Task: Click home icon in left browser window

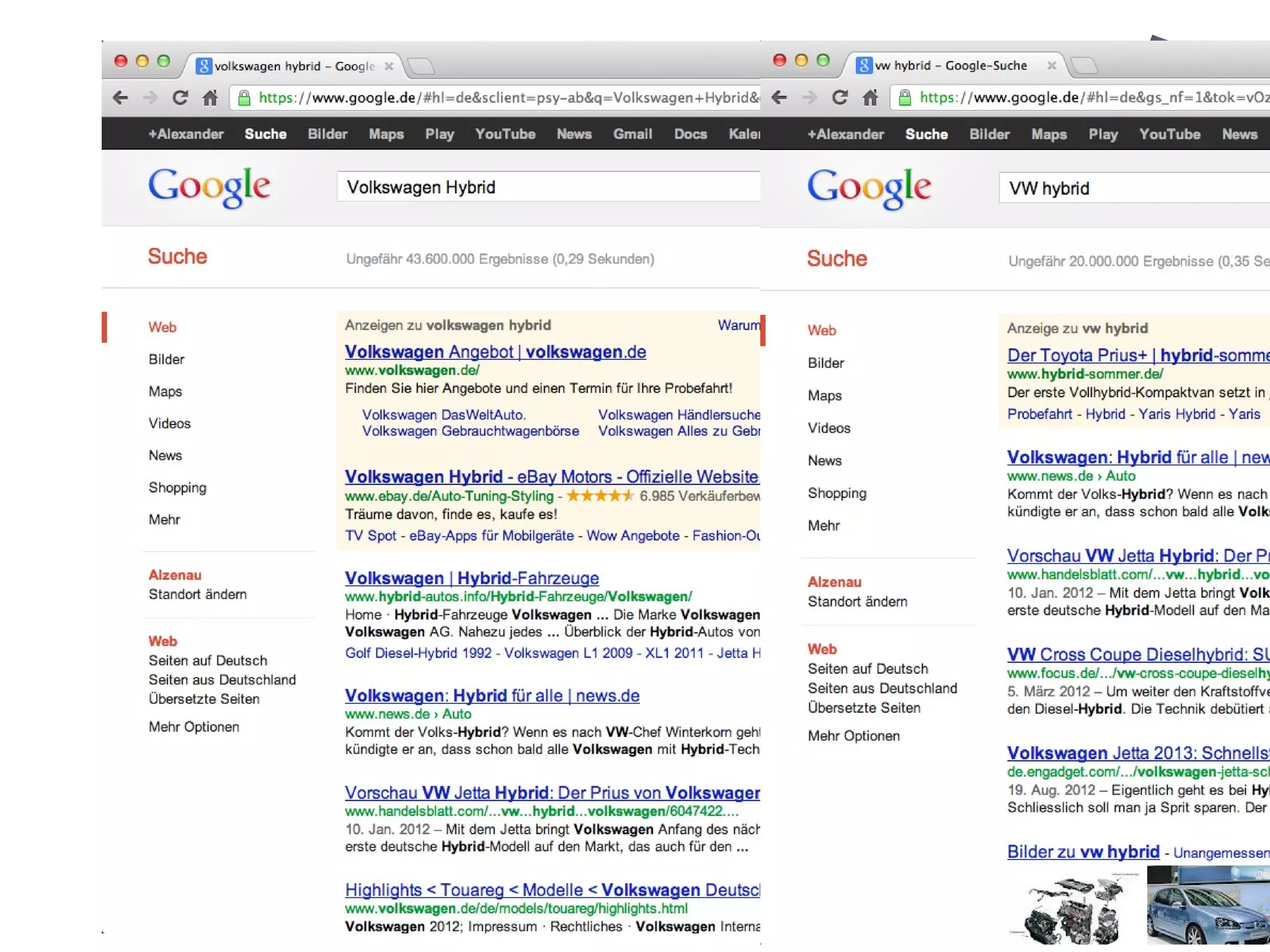Action: (210, 97)
